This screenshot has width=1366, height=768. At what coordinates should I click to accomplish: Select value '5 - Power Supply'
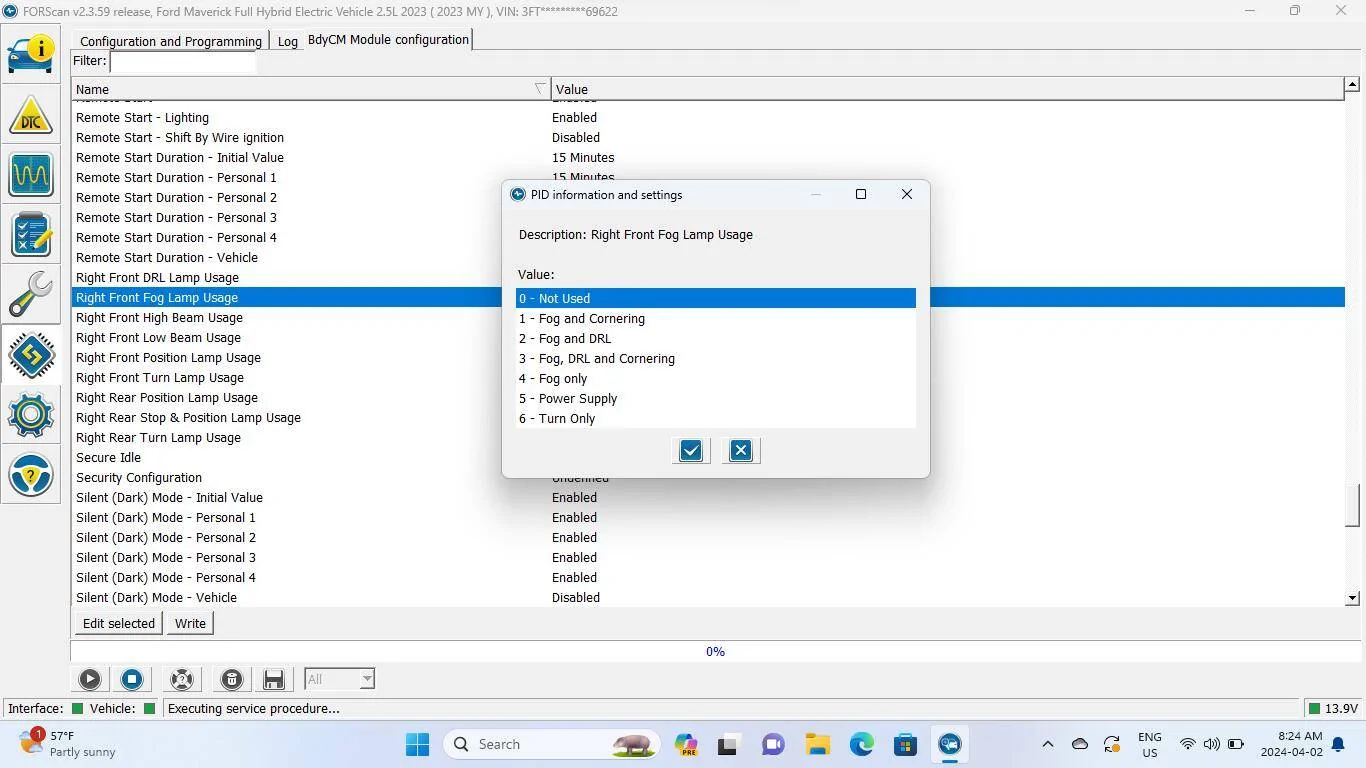(716, 398)
